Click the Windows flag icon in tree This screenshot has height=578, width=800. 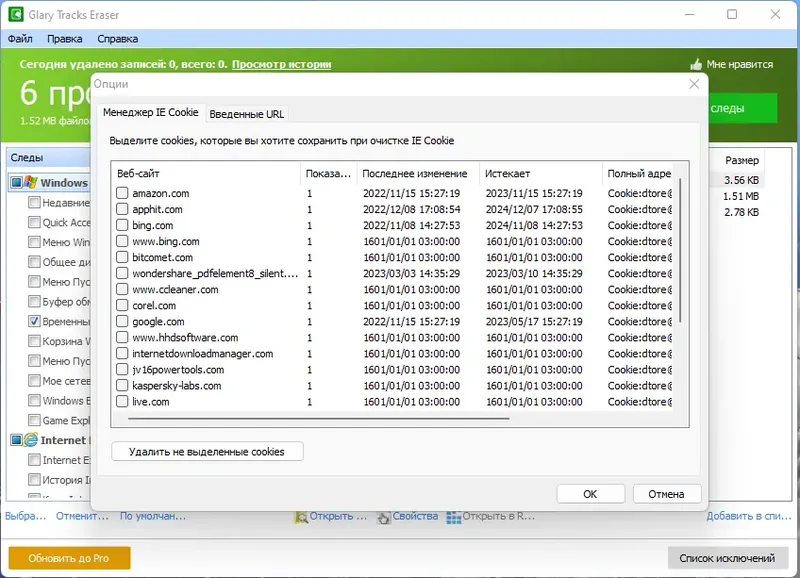(x=31, y=183)
